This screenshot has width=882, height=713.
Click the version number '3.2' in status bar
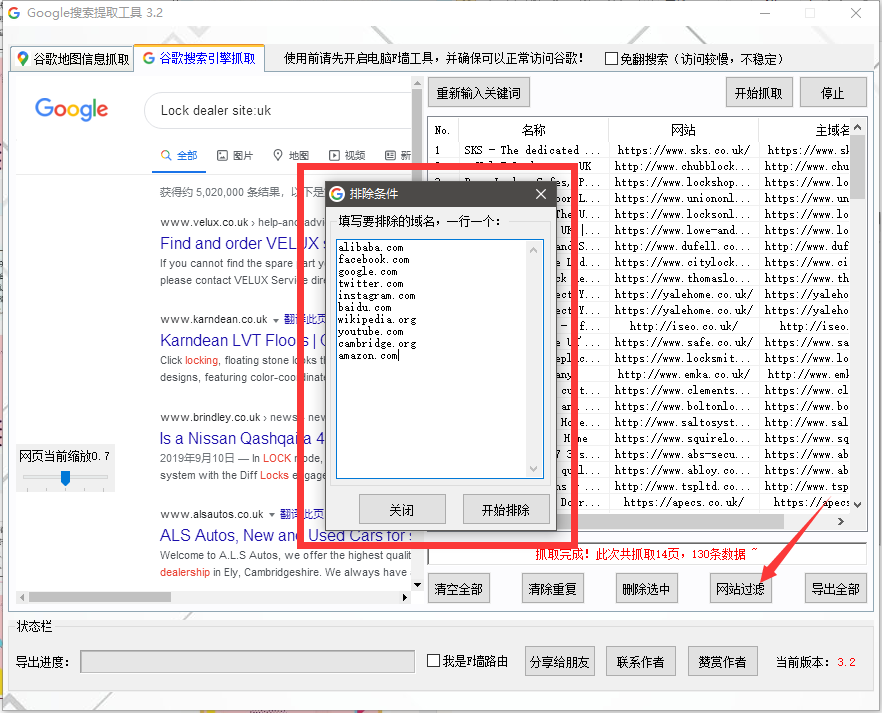point(846,662)
